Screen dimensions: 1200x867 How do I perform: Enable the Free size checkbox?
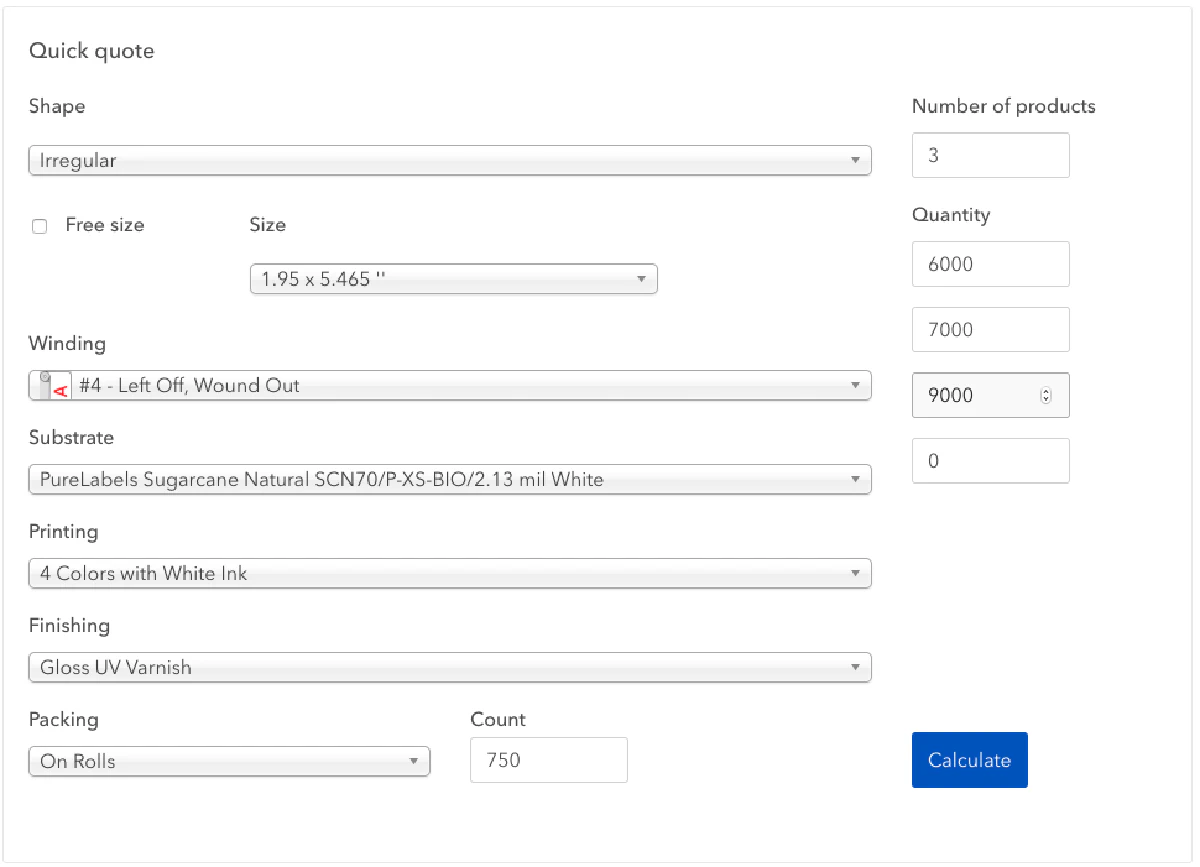tap(39, 226)
